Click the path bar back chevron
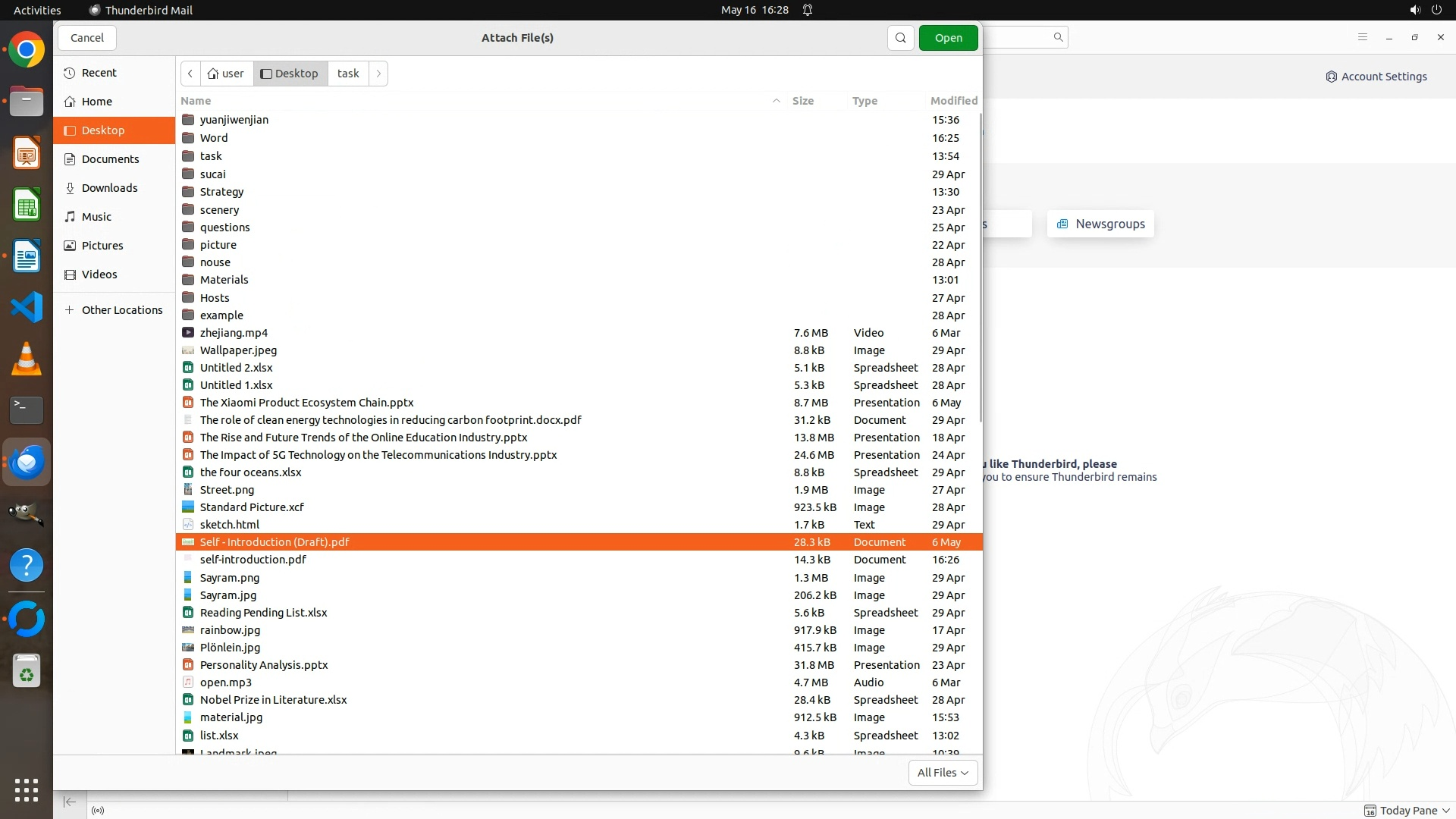The width and height of the screenshot is (1456, 819). [190, 74]
